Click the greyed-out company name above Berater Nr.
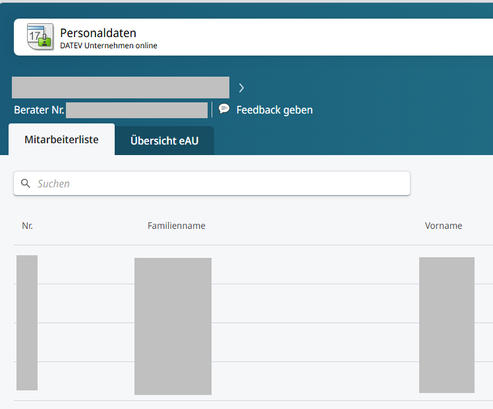The height and width of the screenshot is (409, 493). [x=121, y=88]
